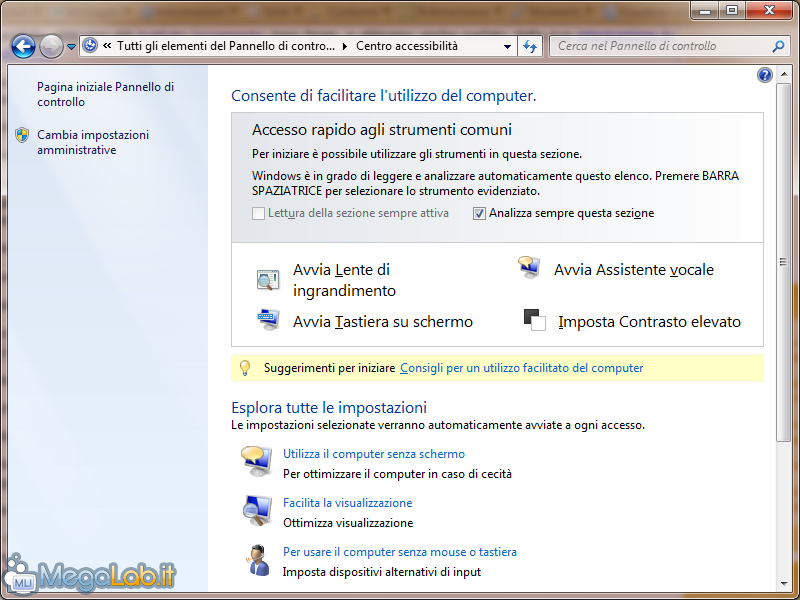
Task: Click 'Imposta dispositivi alternativi di input' text
Action: pos(382,572)
